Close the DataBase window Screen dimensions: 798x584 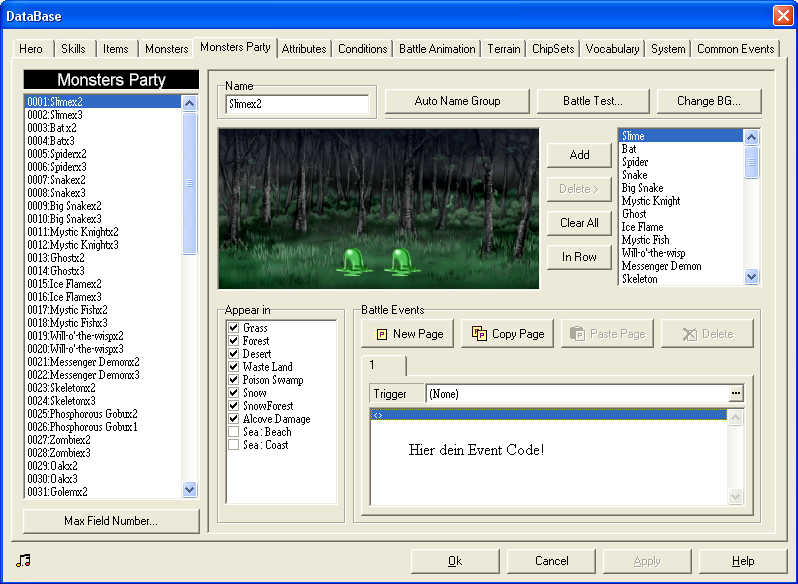click(783, 15)
